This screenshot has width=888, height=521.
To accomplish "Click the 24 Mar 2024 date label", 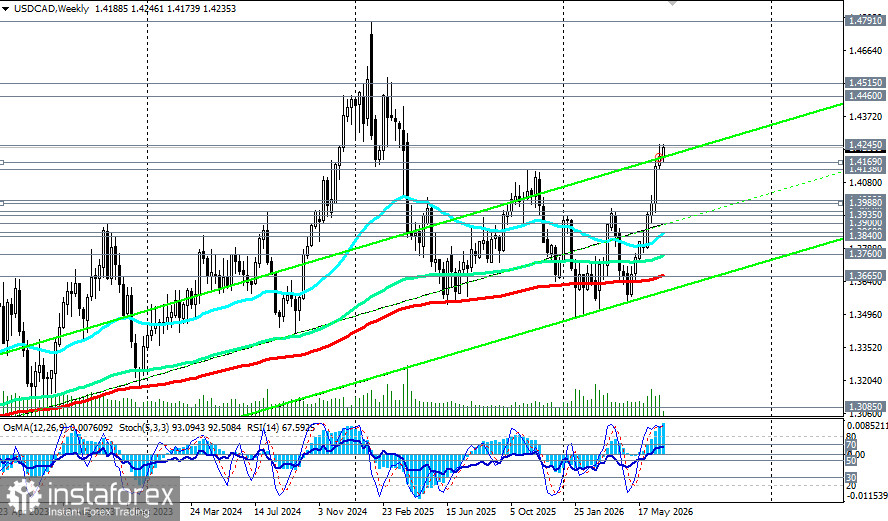I will coord(216,511).
